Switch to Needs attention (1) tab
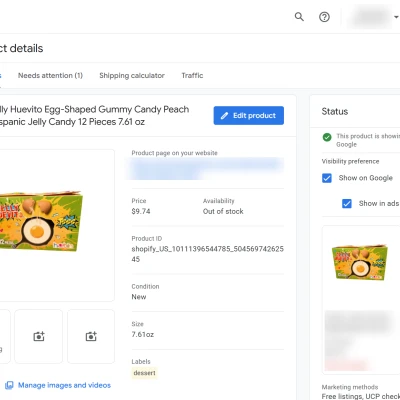400x400 pixels. (50, 76)
